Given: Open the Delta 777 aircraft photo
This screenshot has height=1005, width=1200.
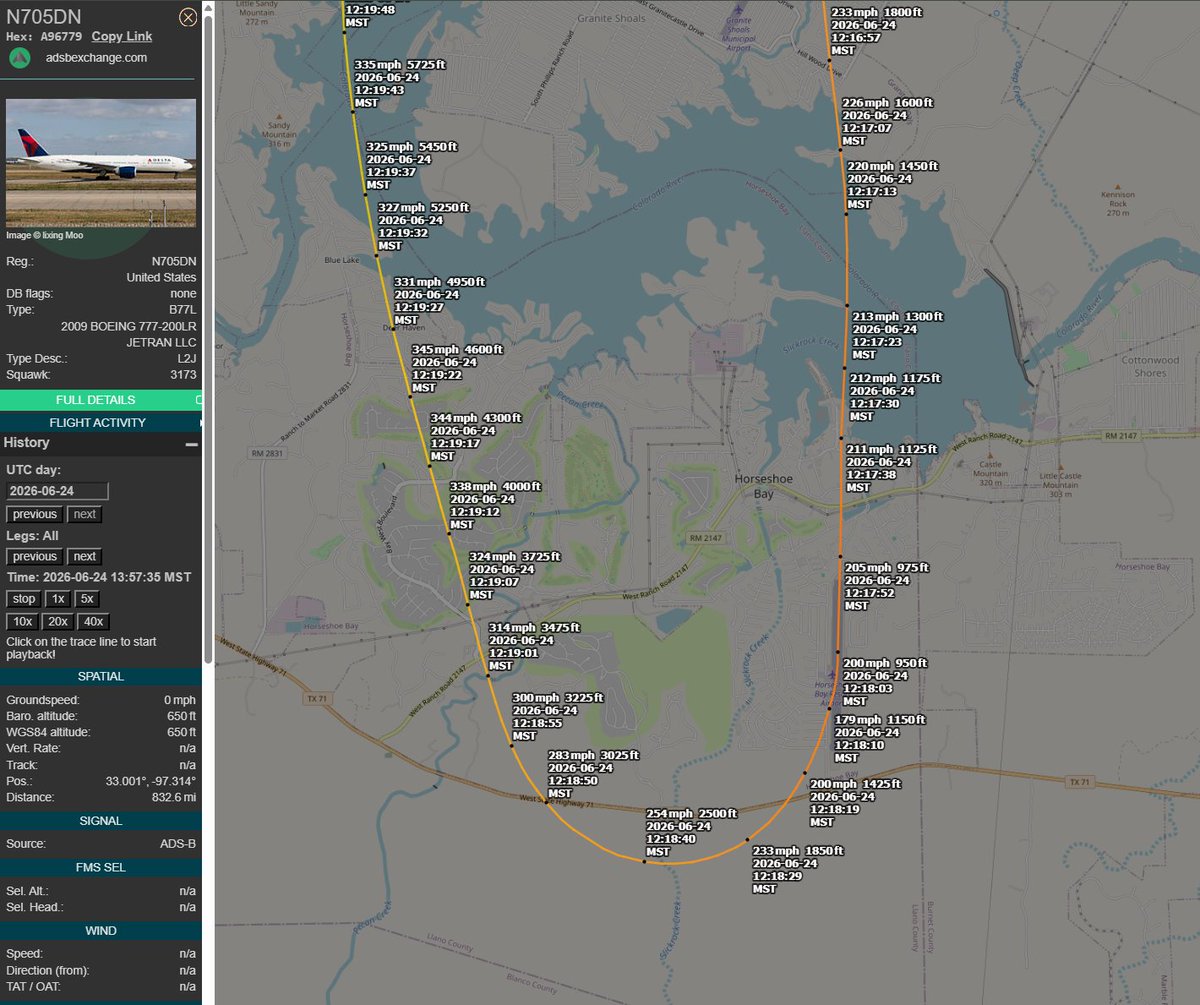Looking at the screenshot, I should click(101, 163).
